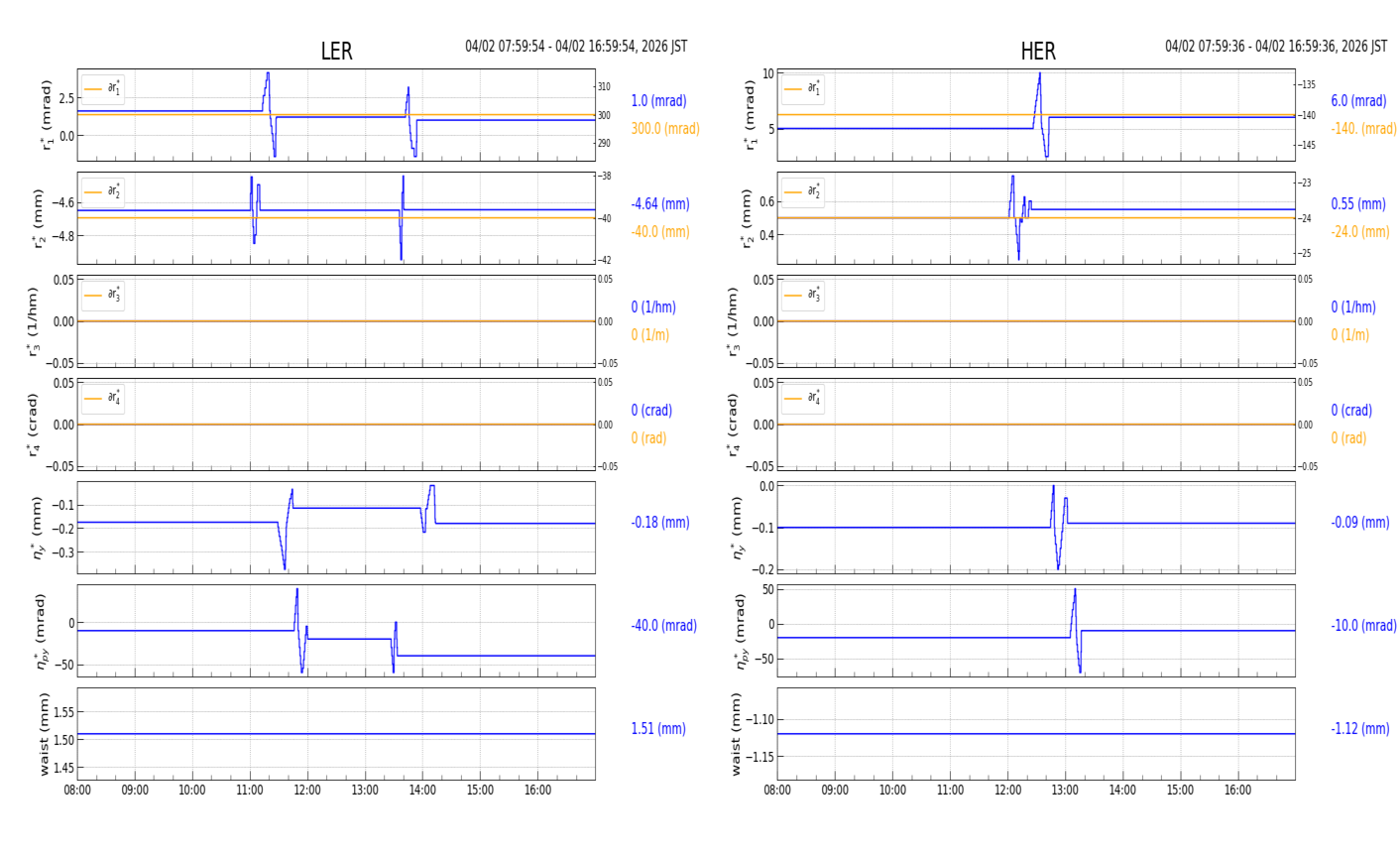Screen dimensions: 1400x857
Task: Click the HER time range header ending 16:59:36
Action: point(1276,47)
